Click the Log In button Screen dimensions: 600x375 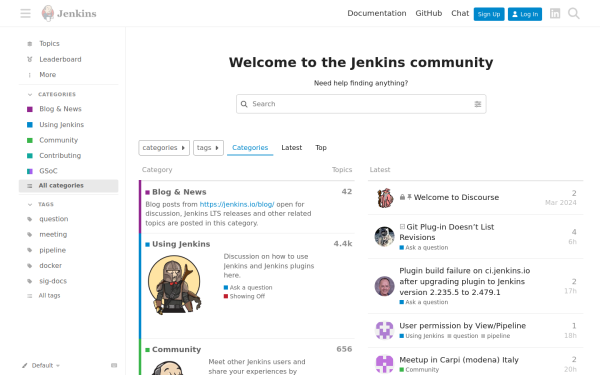click(525, 14)
